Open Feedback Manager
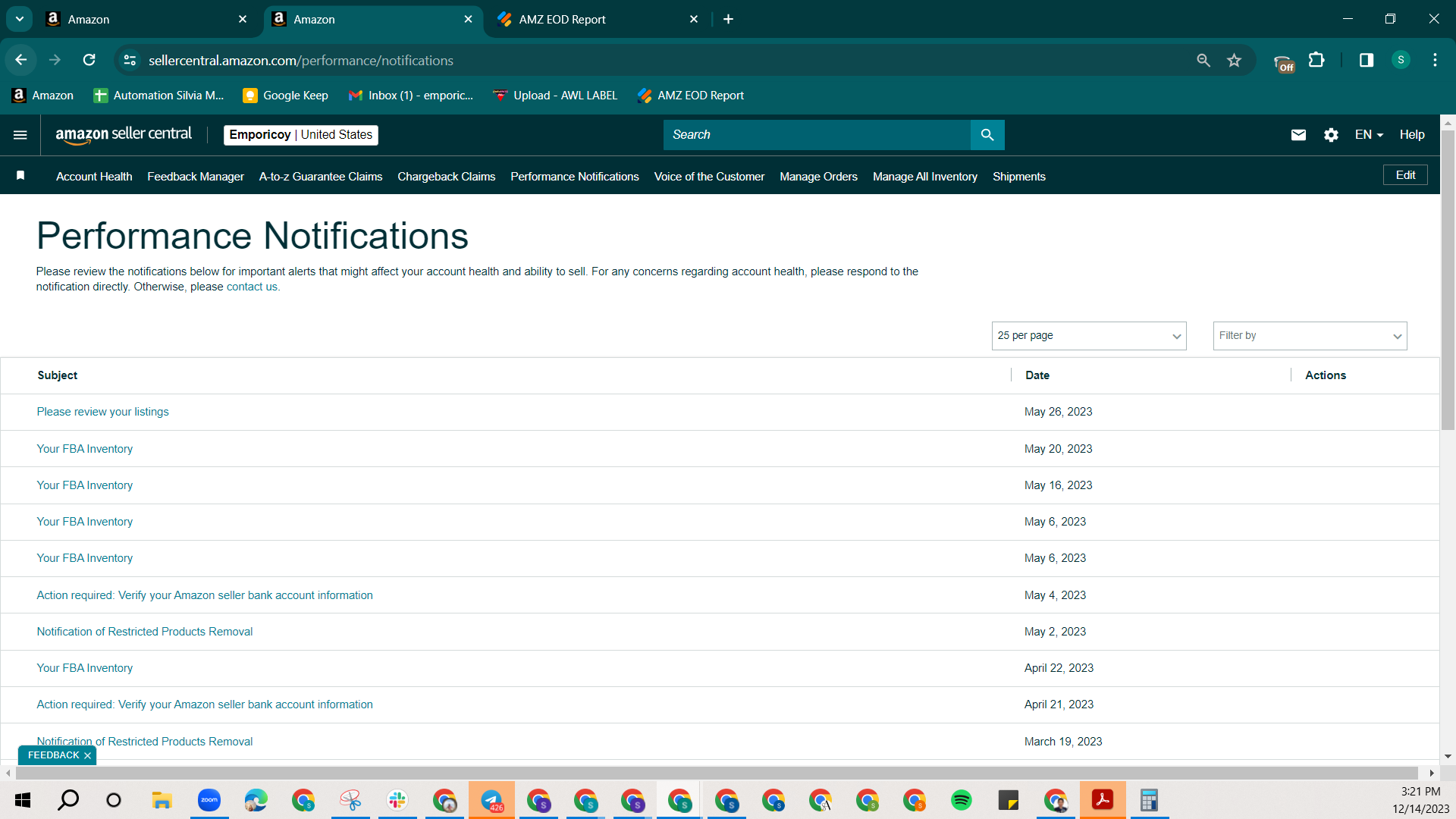Viewport: 1456px width, 819px height. coord(196,177)
